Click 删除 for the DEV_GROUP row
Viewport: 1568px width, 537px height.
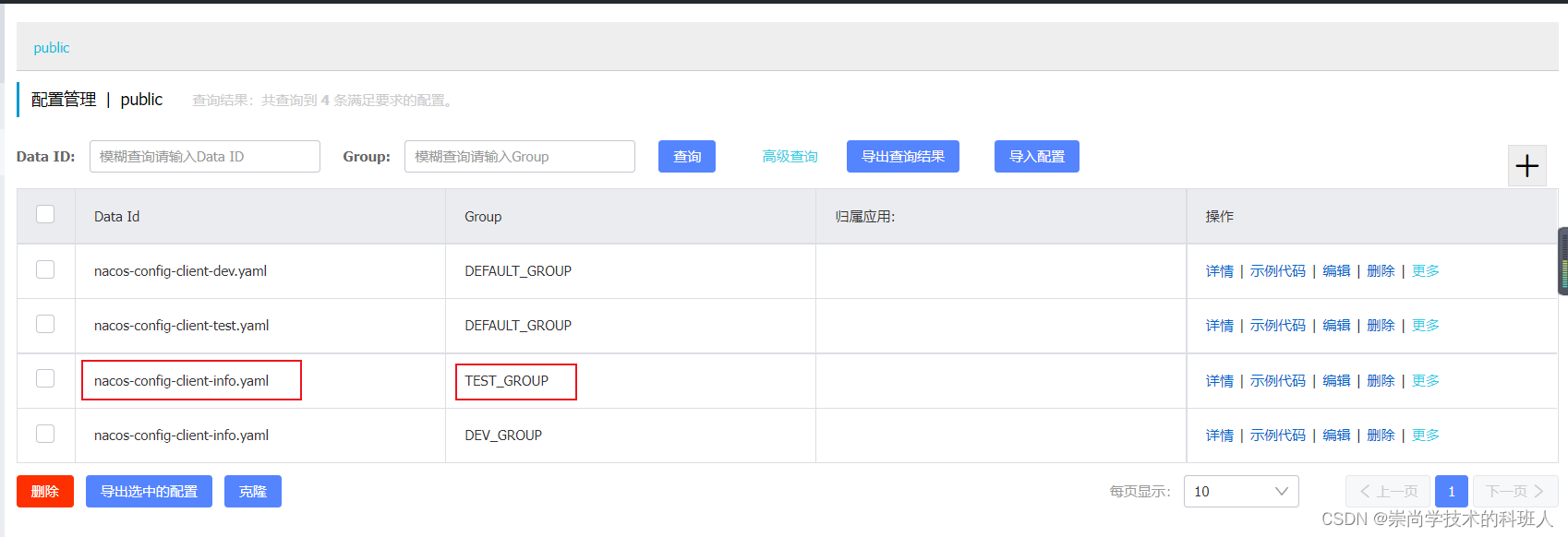1381,436
